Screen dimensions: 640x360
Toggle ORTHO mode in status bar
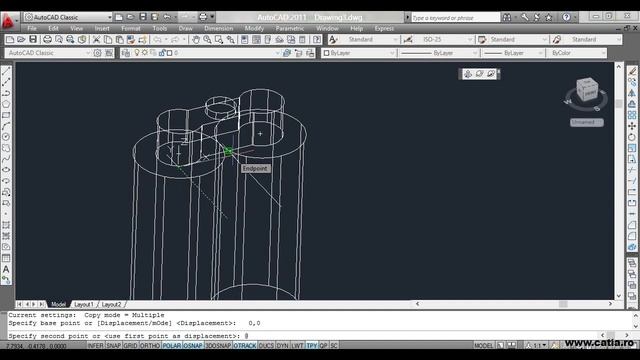point(150,346)
